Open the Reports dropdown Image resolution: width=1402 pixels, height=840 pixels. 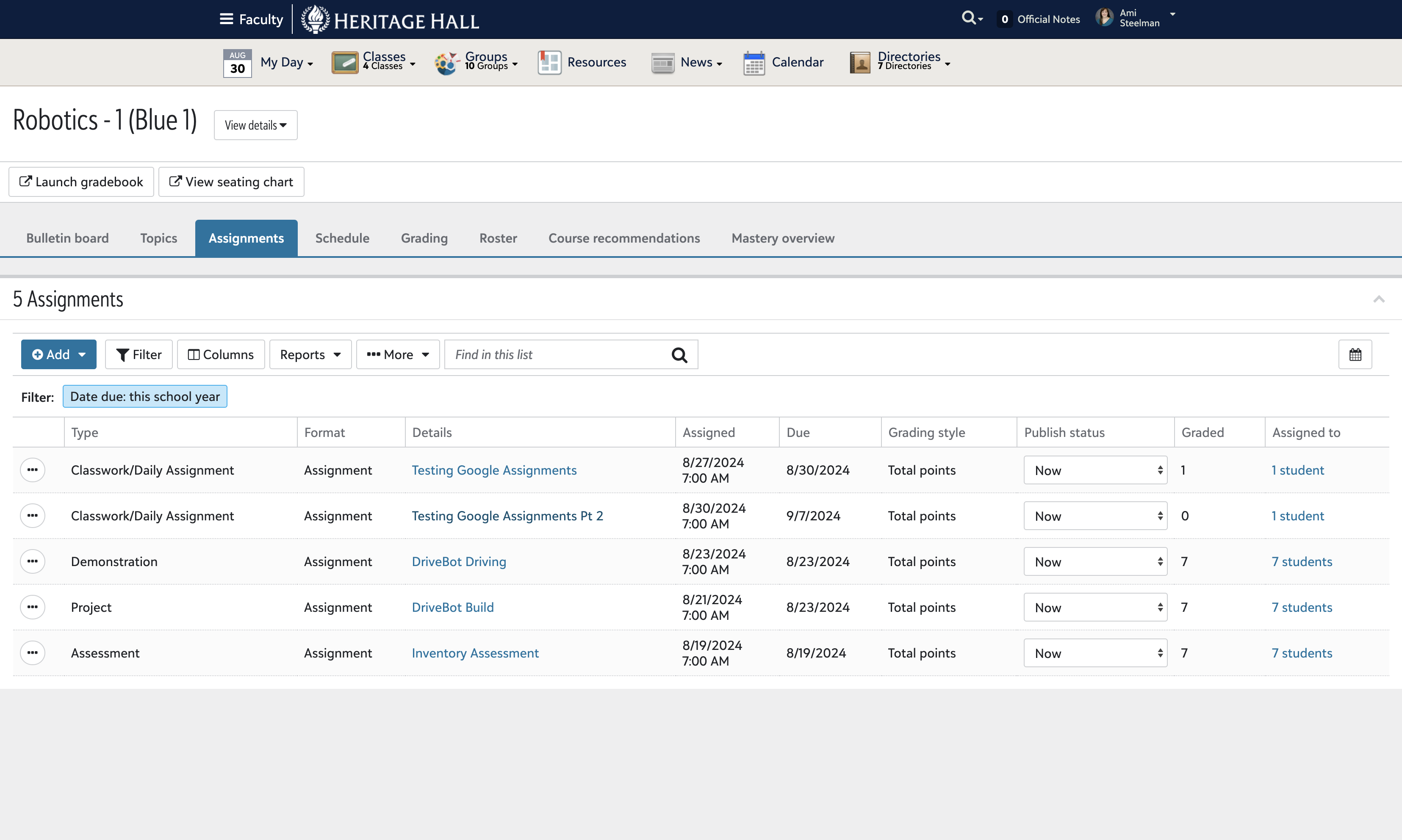click(310, 354)
